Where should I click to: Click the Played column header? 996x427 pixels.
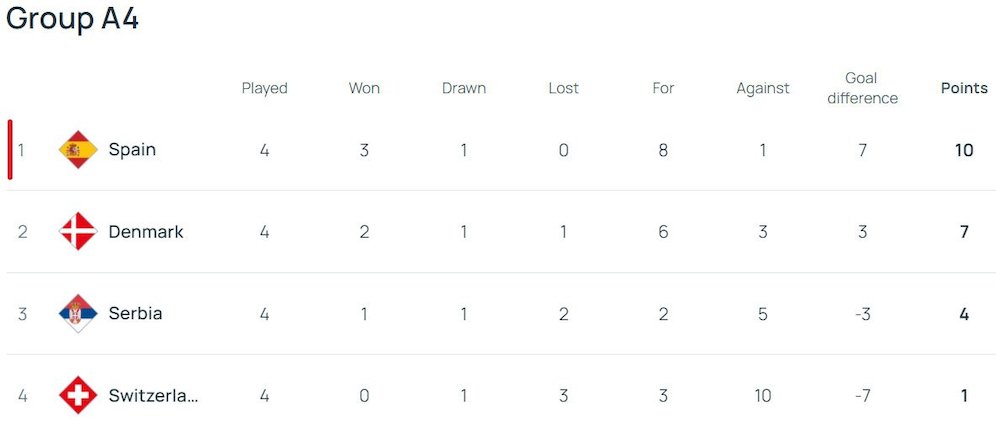click(264, 88)
